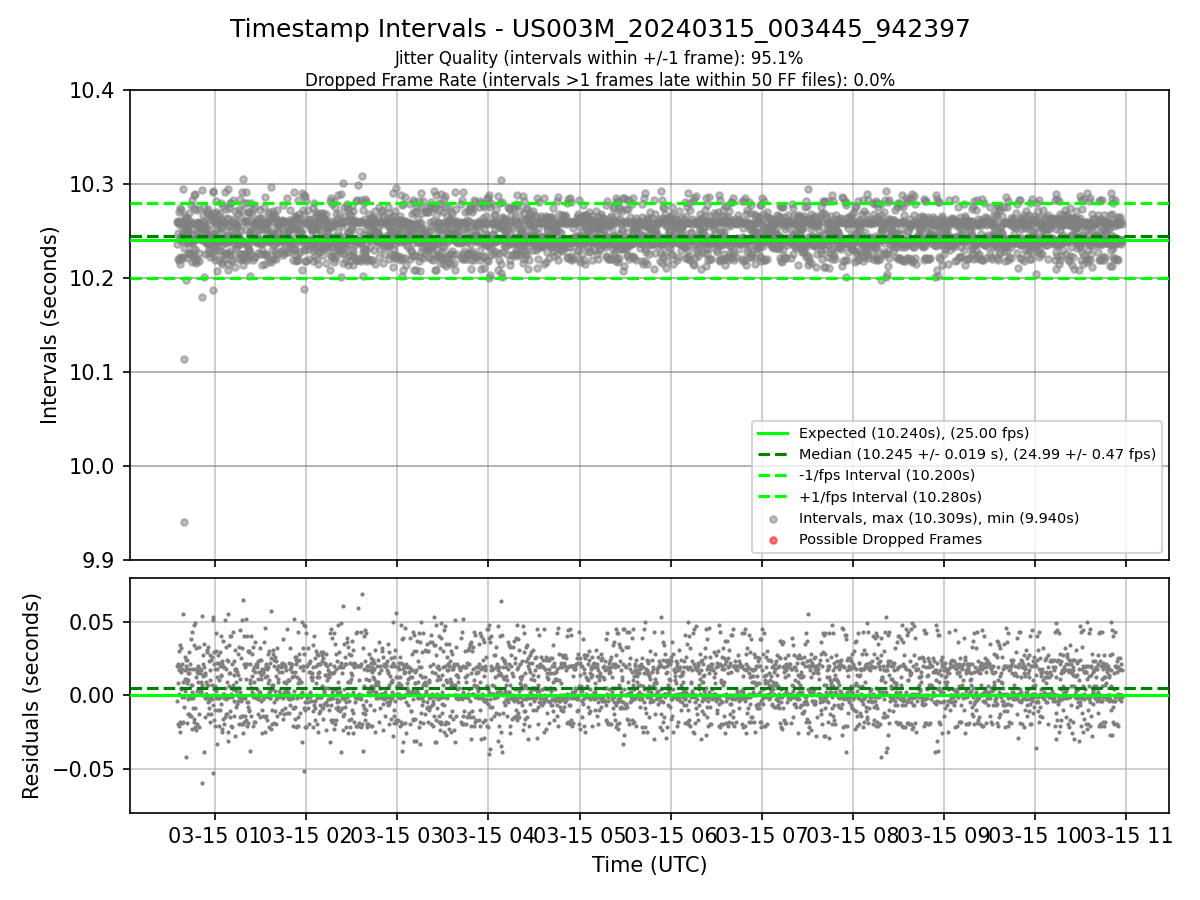Viewport: 1200px width, 900px height.
Task: Click the "Time (UTC)" x-axis label
Action: pyautogui.click(x=650, y=865)
